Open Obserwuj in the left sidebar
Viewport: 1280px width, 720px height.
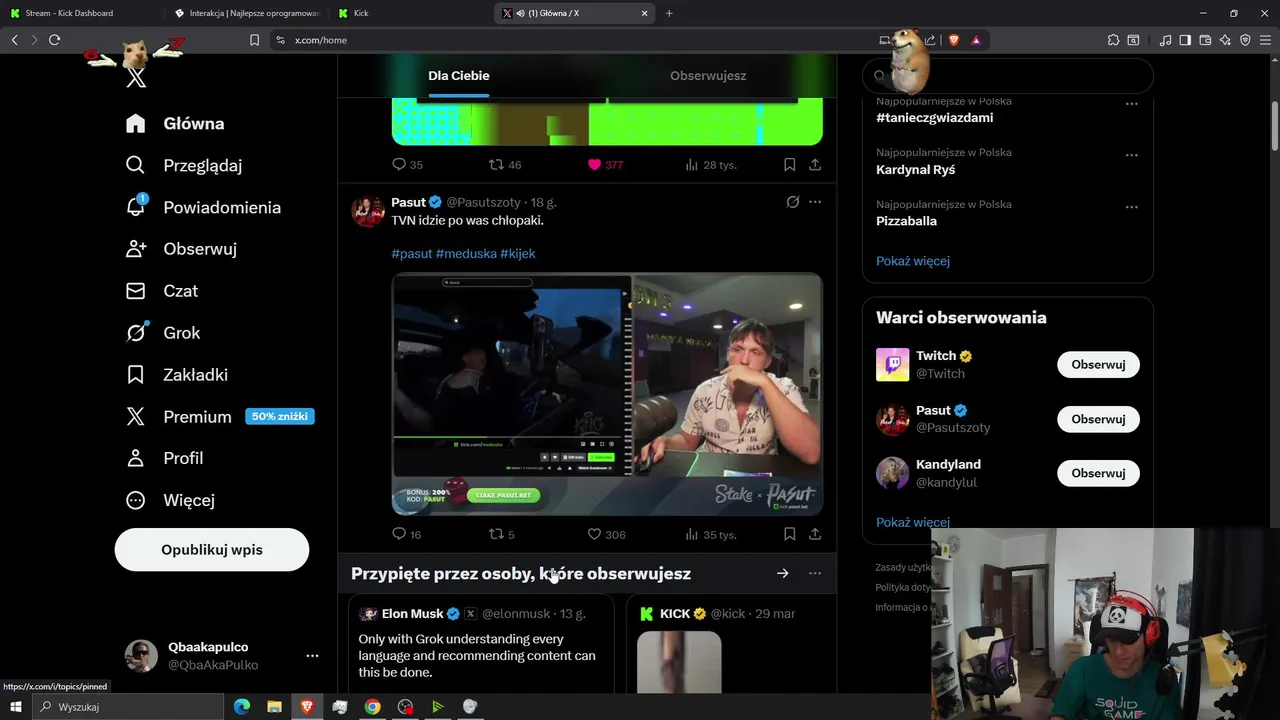point(181,249)
